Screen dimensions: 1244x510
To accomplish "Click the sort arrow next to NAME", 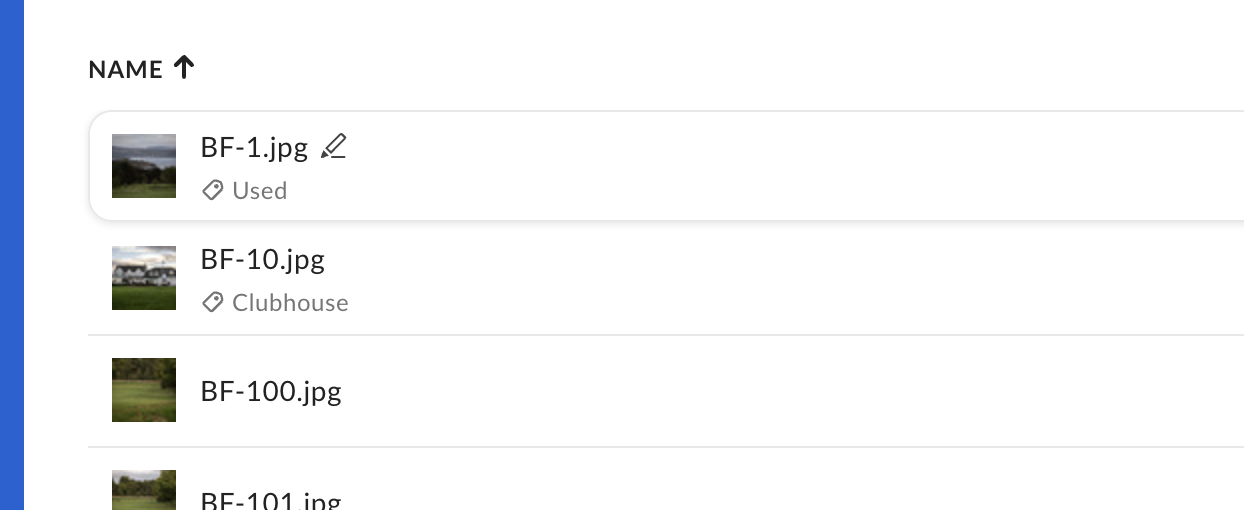I will (x=183, y=68).
